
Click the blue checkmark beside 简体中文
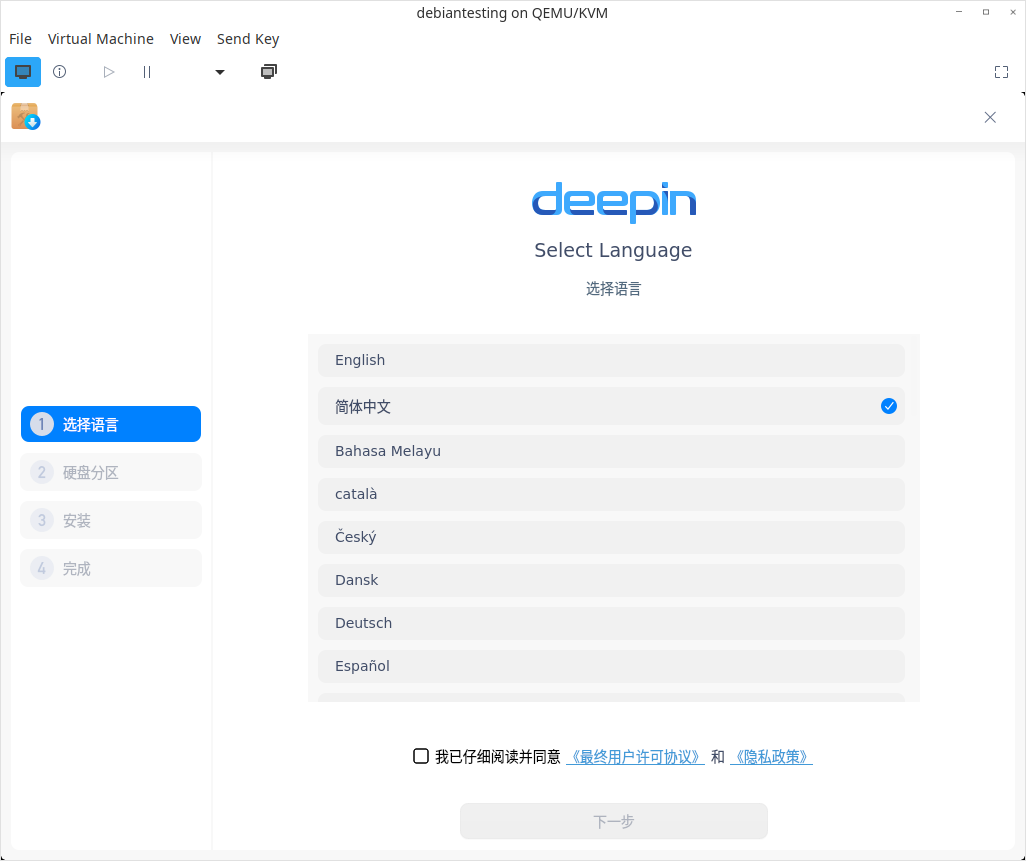coord(889,406)
